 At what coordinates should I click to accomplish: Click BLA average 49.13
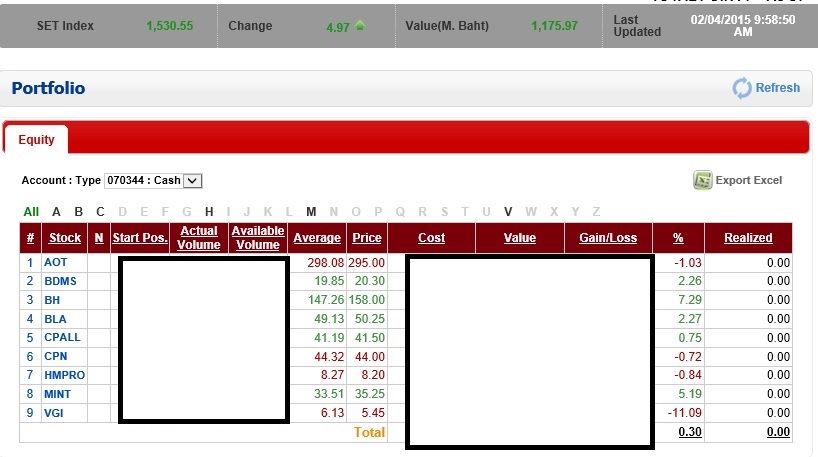[x=329, y=319]
